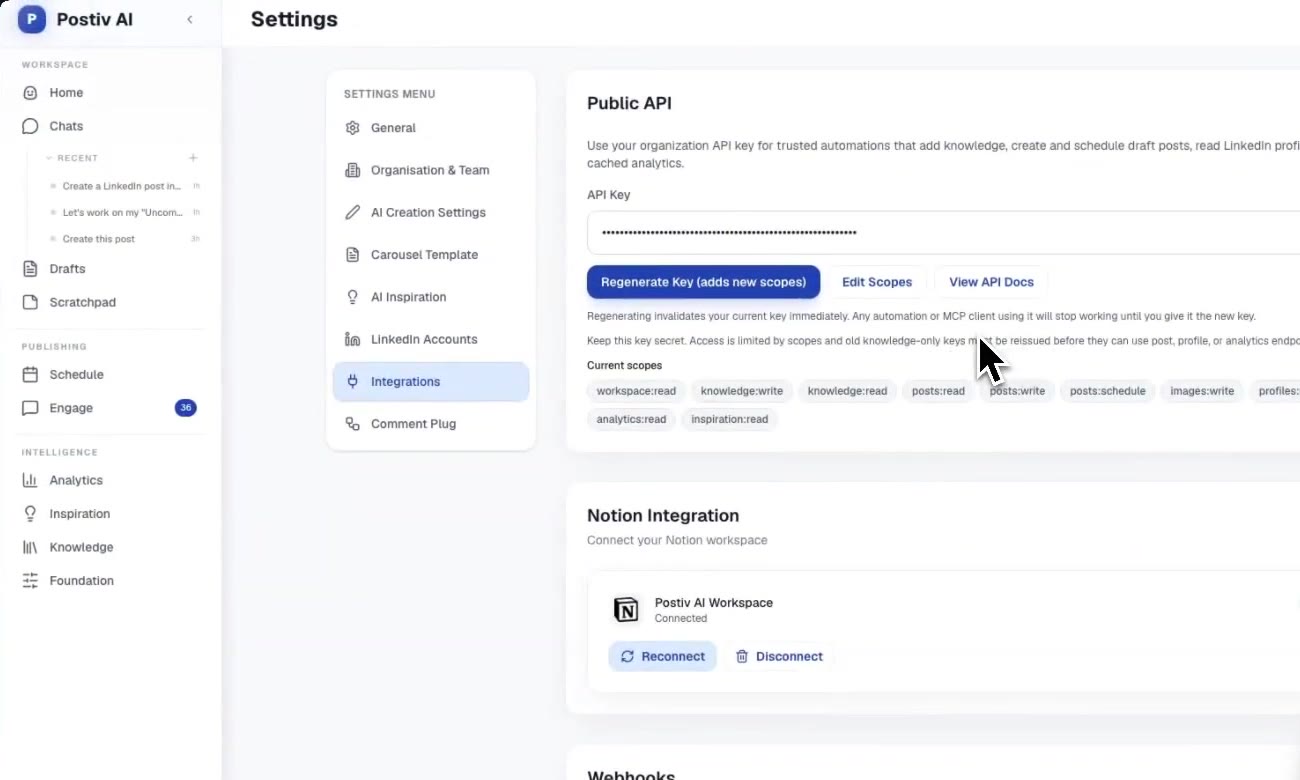This screenshot has height=780, width=1300.
Task: Click the Postiv AI logo icon
Action: [x=32, y=19]
